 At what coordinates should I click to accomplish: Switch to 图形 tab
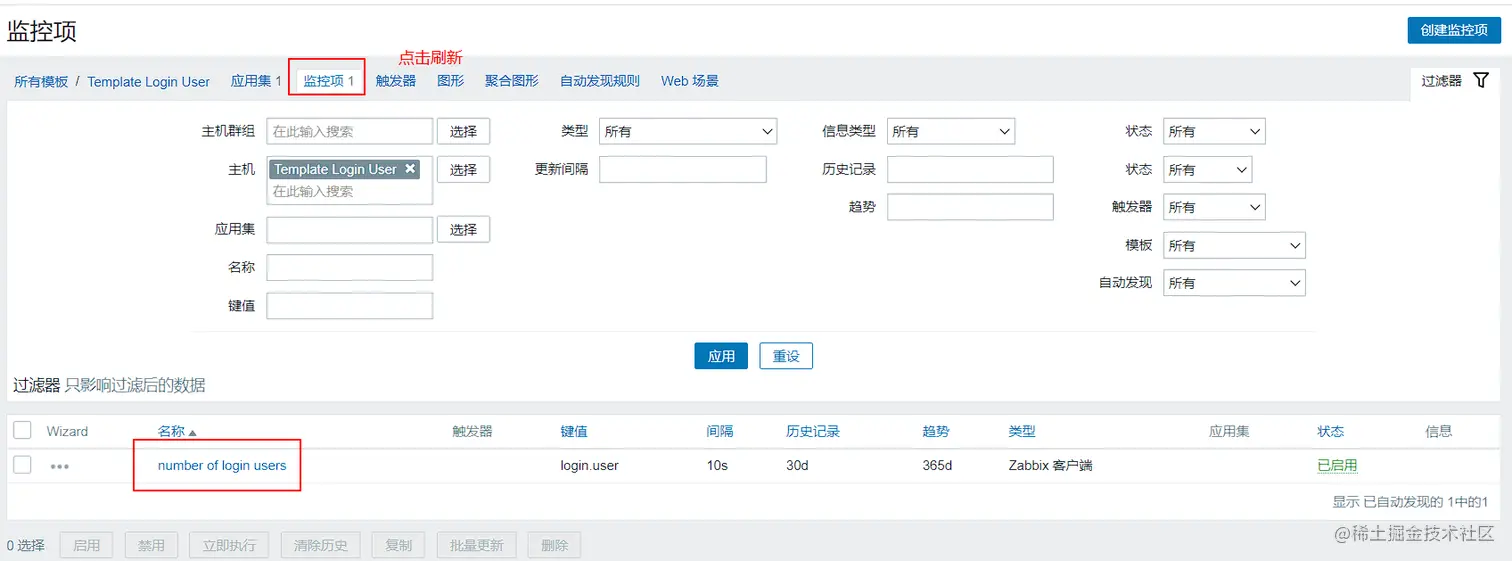coord(451,81)
